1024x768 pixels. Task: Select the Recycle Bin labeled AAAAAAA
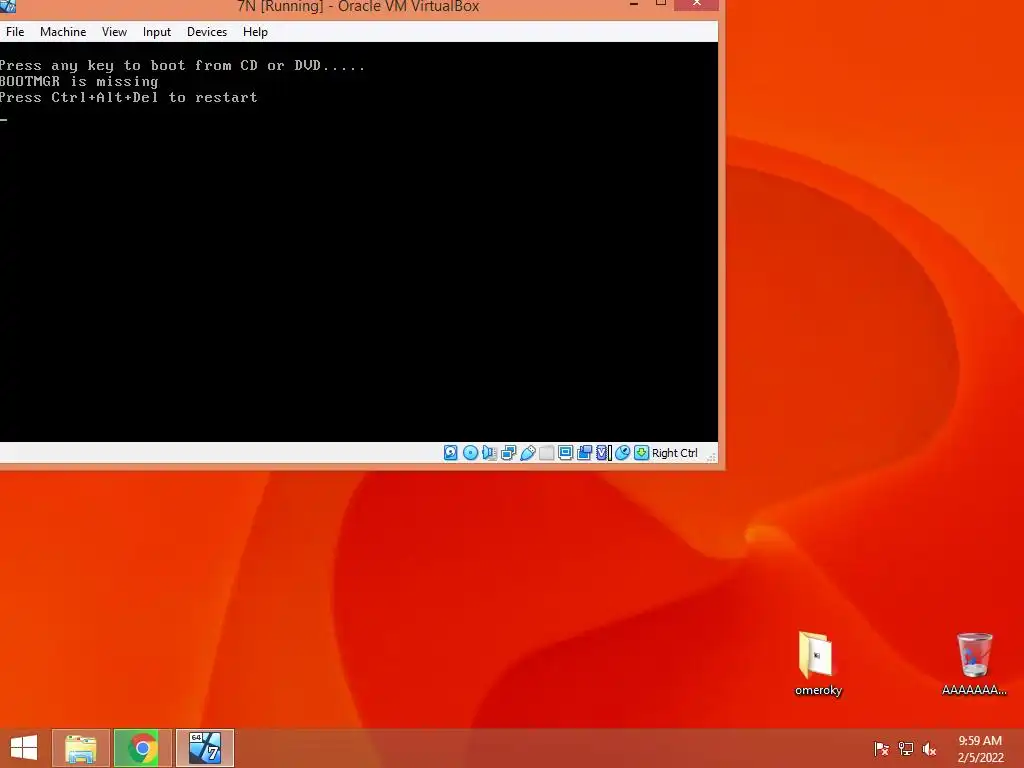pyautogui.click(x=974, y=663)
